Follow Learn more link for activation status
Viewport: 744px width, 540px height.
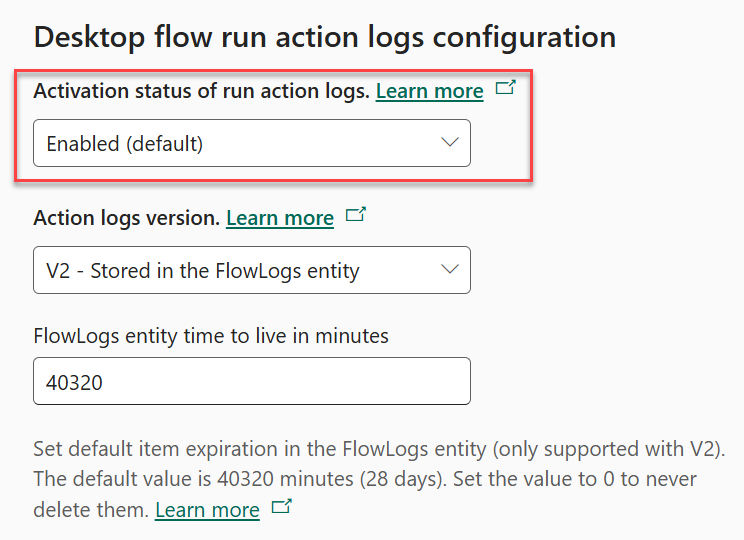point(429,91)
